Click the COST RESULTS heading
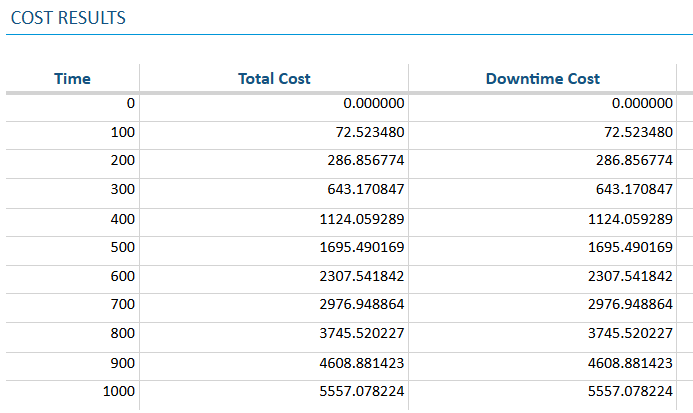 68,18
